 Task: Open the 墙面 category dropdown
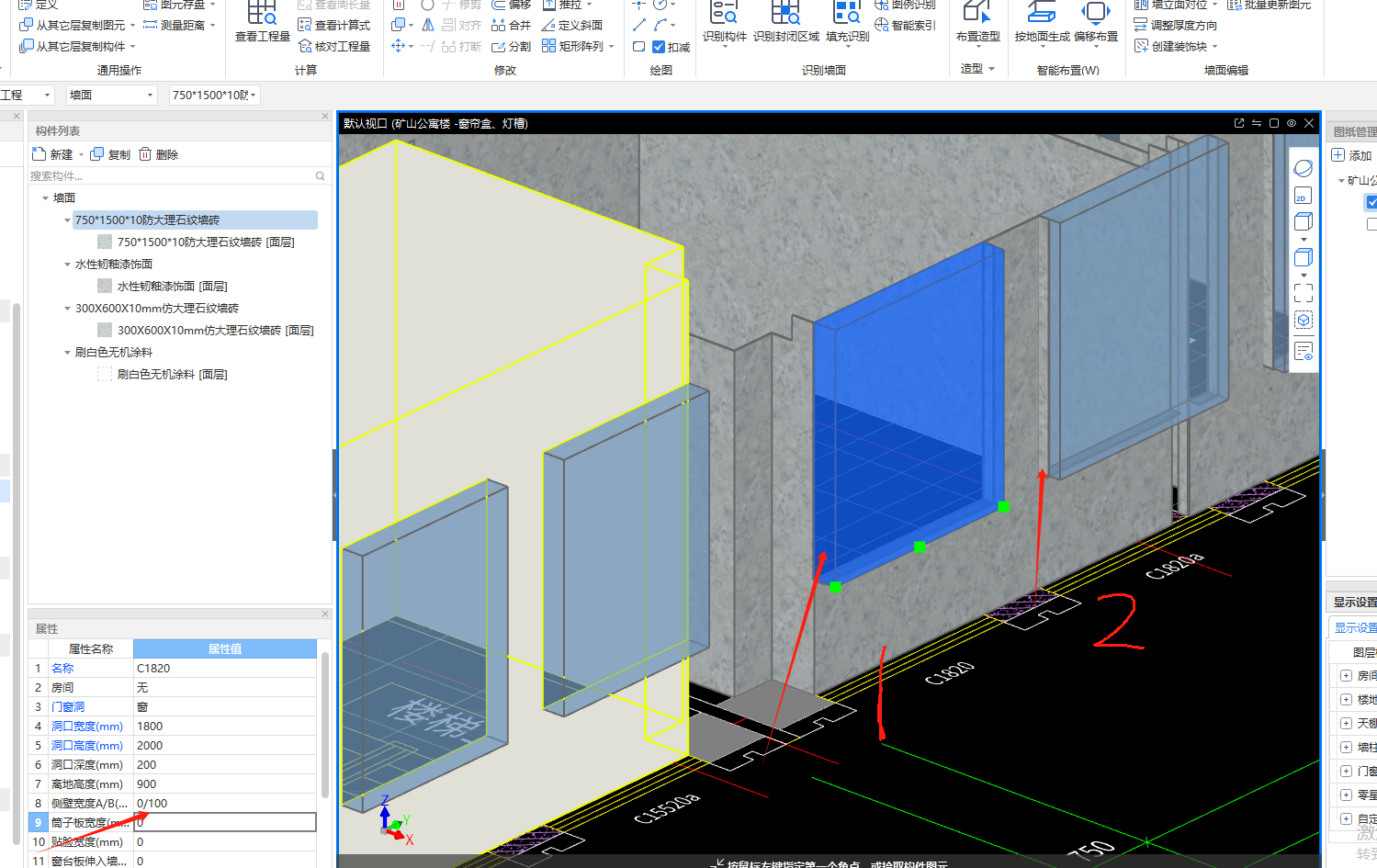point(111,95)
